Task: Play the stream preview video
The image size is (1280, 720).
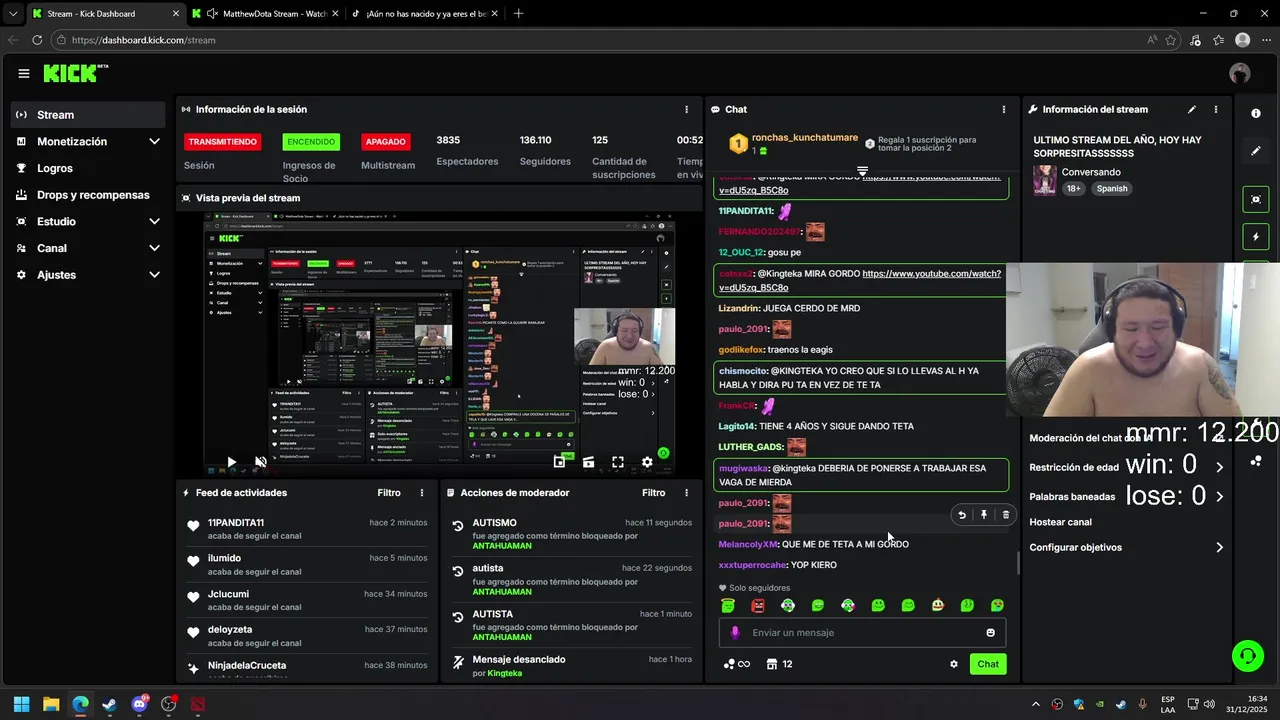Action: (231, 462)
